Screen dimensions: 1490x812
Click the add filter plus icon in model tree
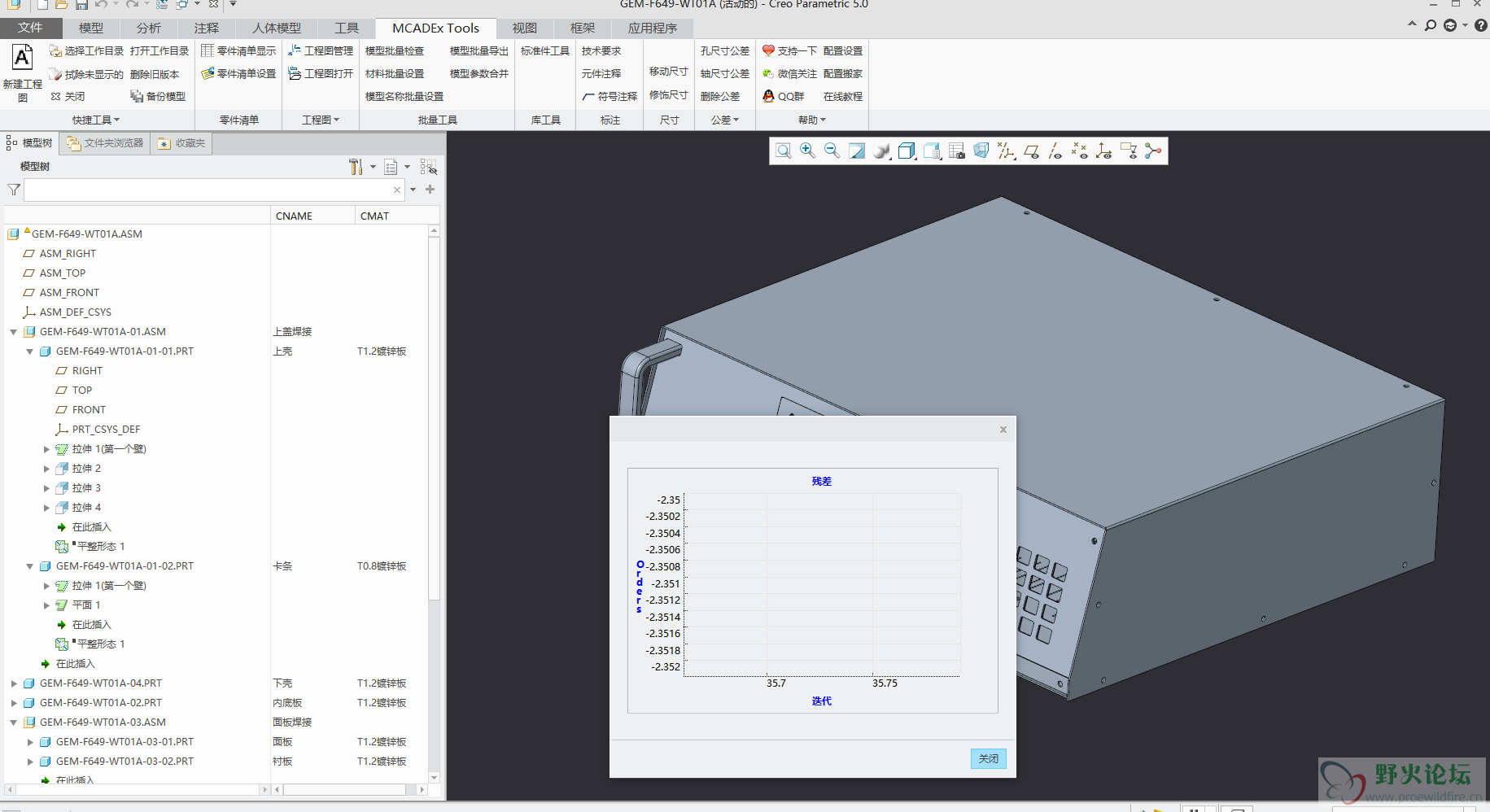point(430,190)
